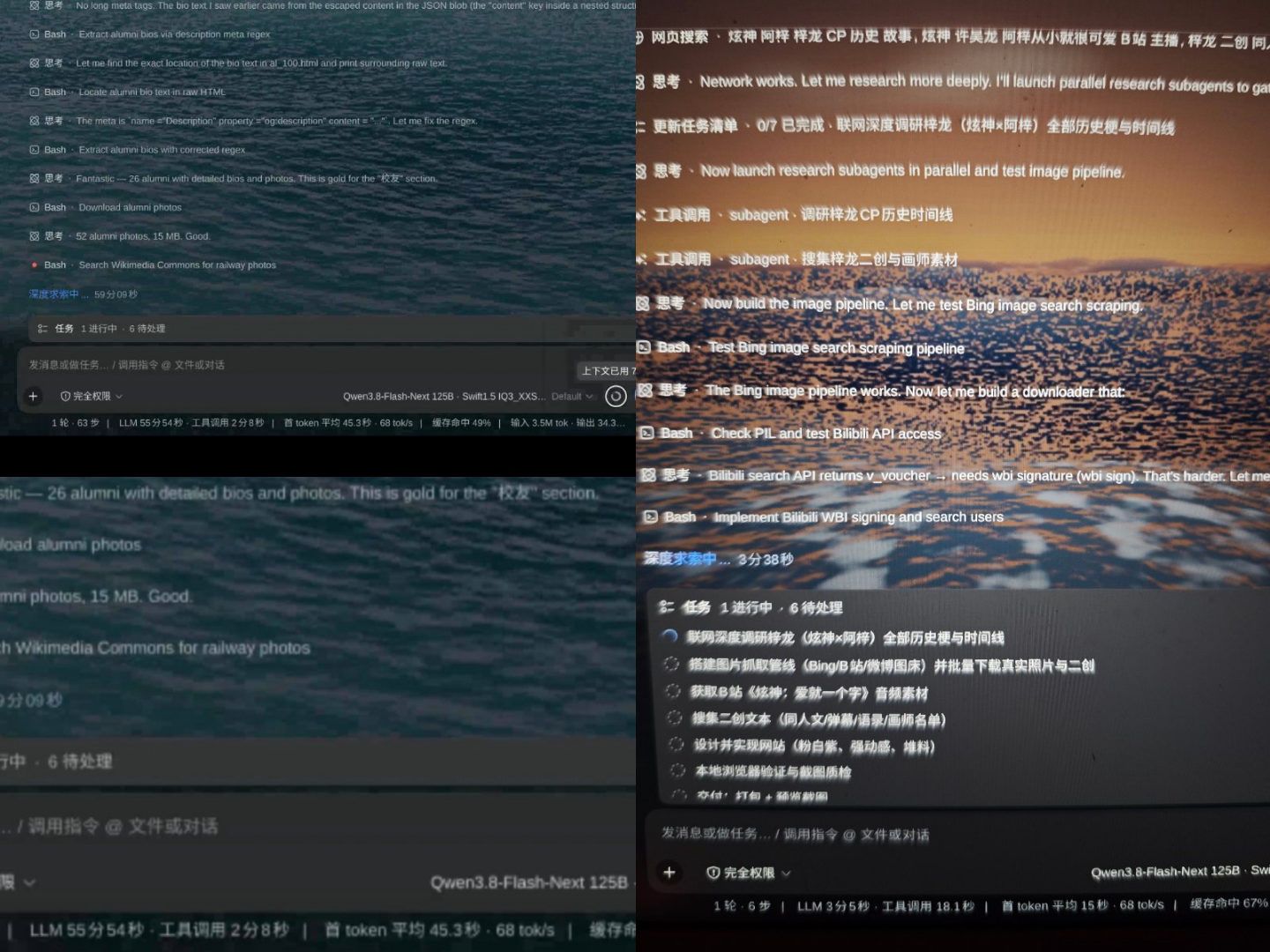1270x952 pixels.
Task: Click spinner icon beside task 联网深度调研梓龙
Action: point(669,636)
